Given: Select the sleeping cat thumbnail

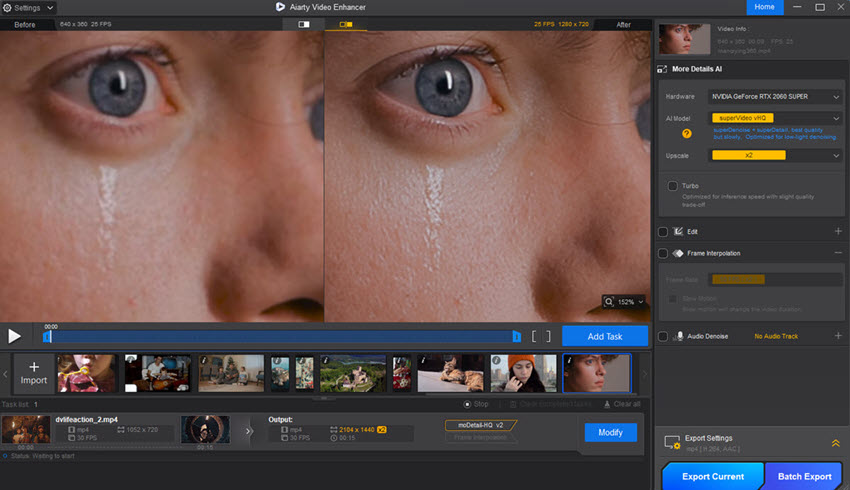Looking at the screenshot, I should tap(450, 373).
